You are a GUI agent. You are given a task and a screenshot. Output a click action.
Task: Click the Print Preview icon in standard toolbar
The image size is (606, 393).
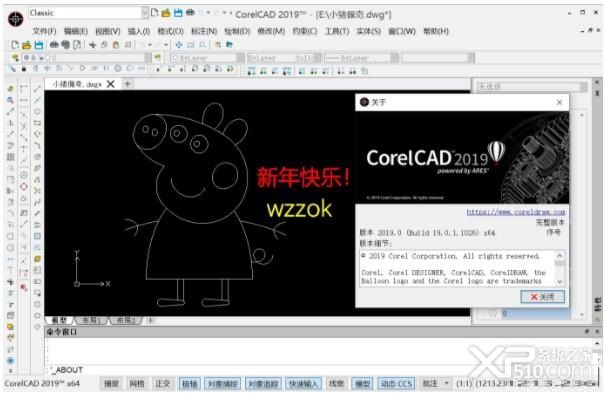(77, 45)
